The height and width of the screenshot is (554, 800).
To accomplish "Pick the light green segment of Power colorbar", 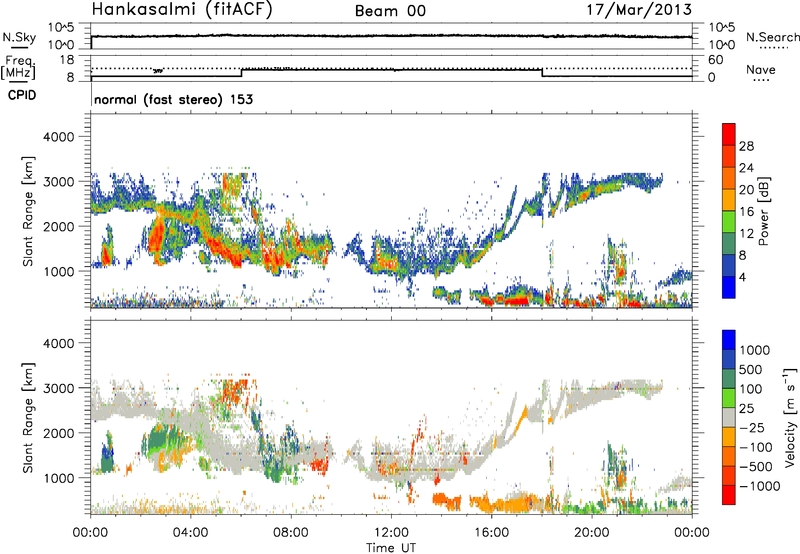I will (729, 222).
